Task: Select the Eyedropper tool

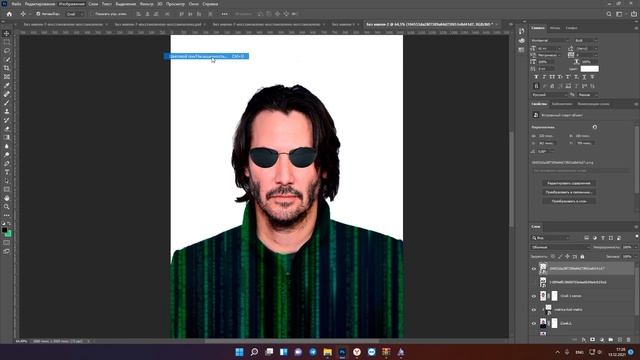Action: 7,85
